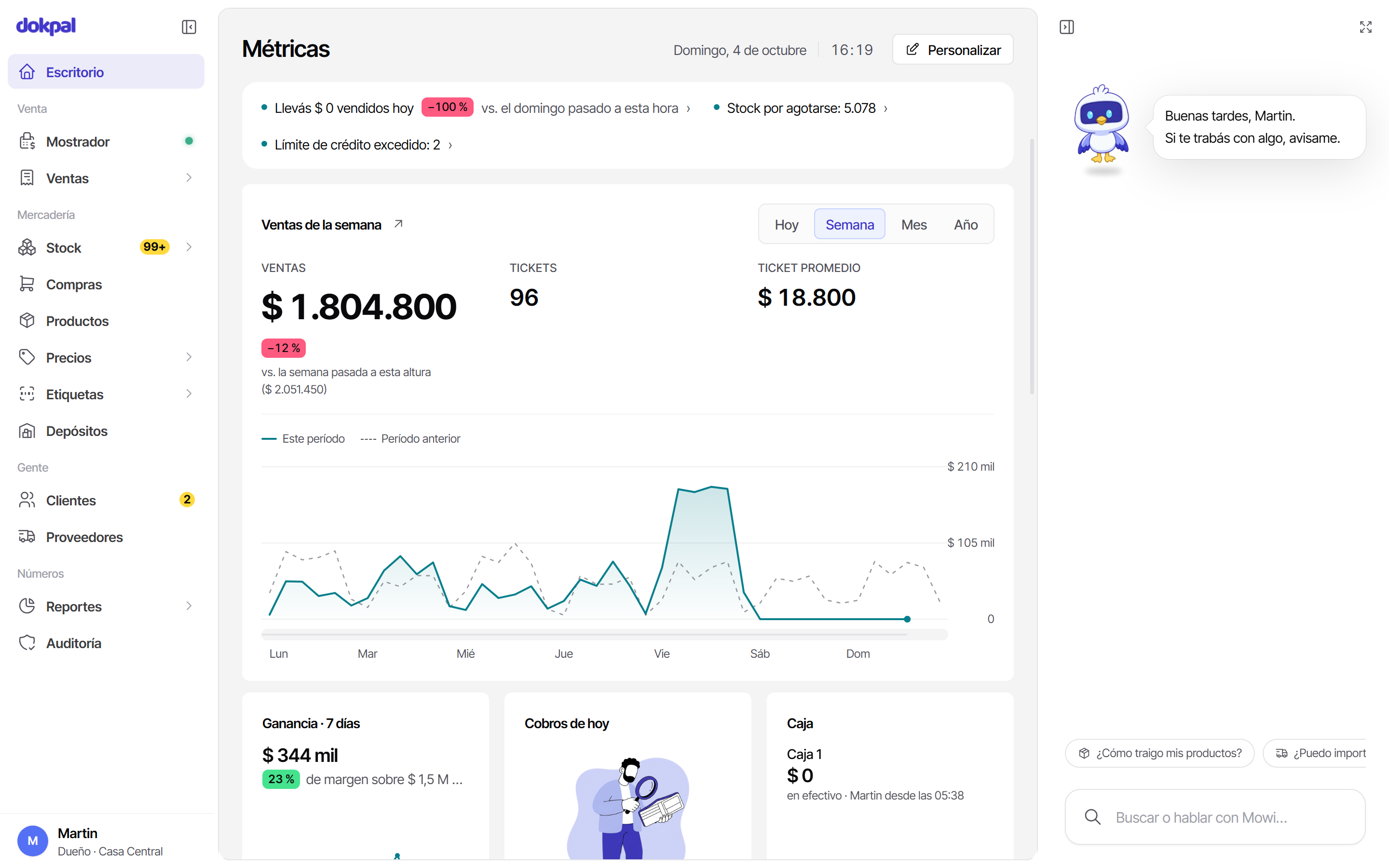Click the ¿Cómo traigo mis productos? suggestion

1159,753
